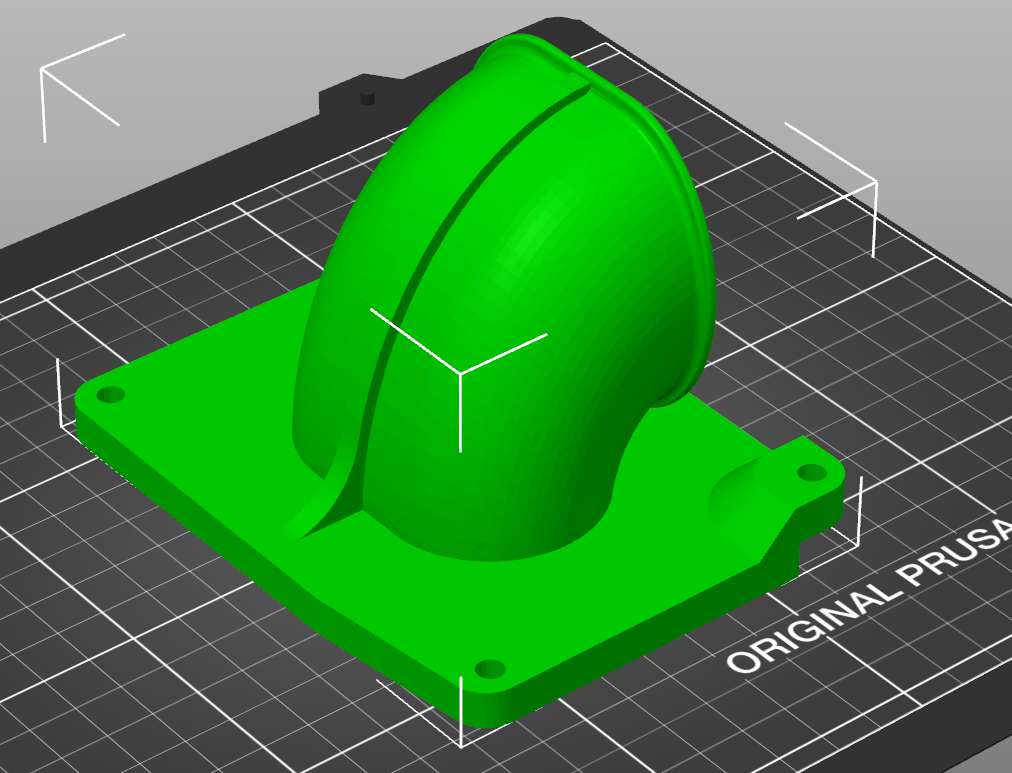Viewport: 1012px width, 773px height.
Task: Click the left corner mounting hole
Action: click(110, 394)
